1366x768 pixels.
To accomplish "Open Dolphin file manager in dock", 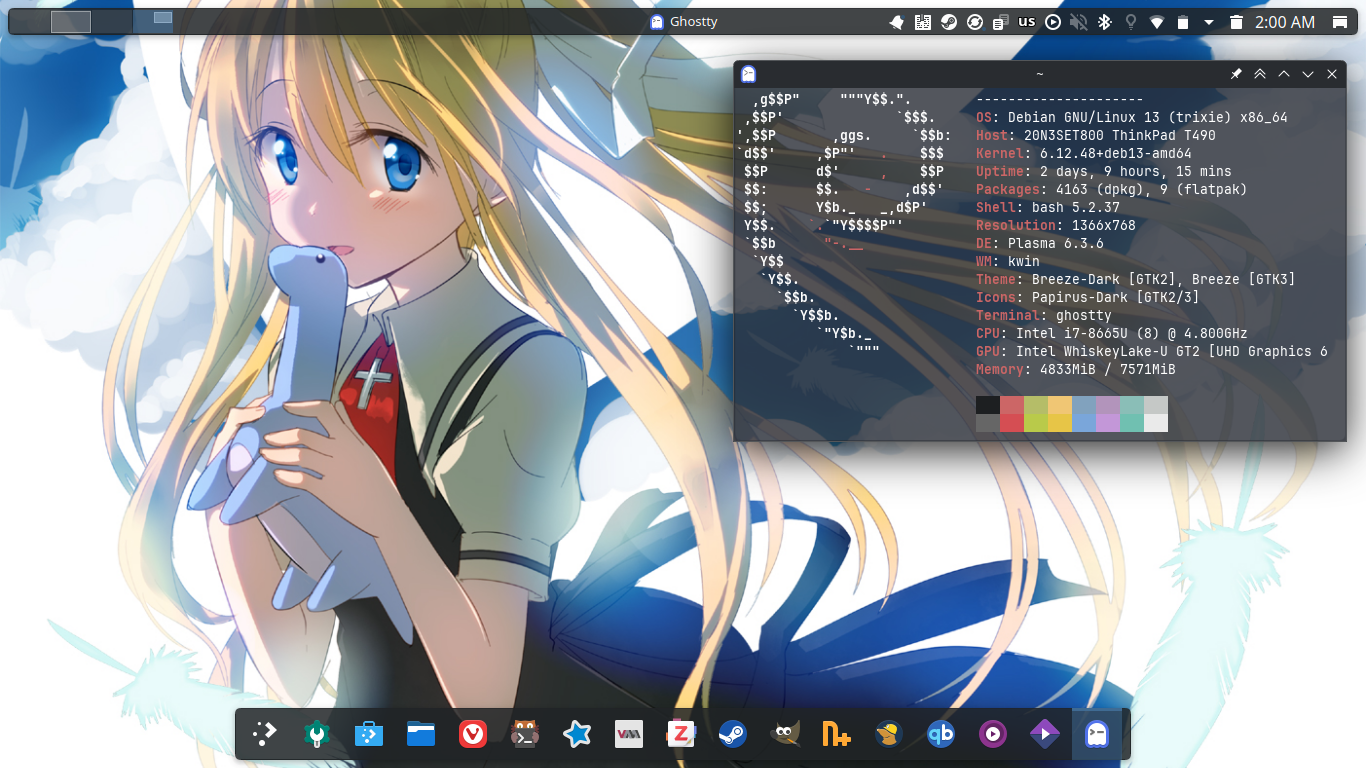I will pos(421,735).
